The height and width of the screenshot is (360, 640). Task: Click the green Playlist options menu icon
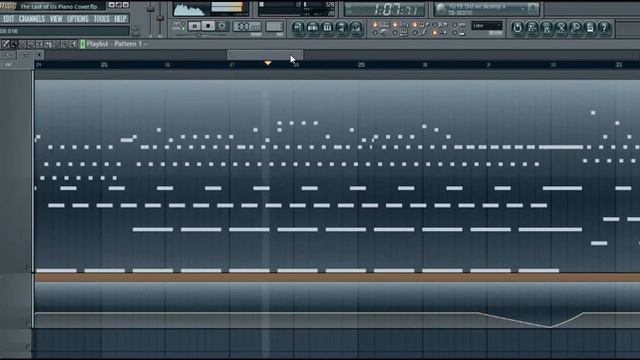pyautogui.click(x=82, y=44)
